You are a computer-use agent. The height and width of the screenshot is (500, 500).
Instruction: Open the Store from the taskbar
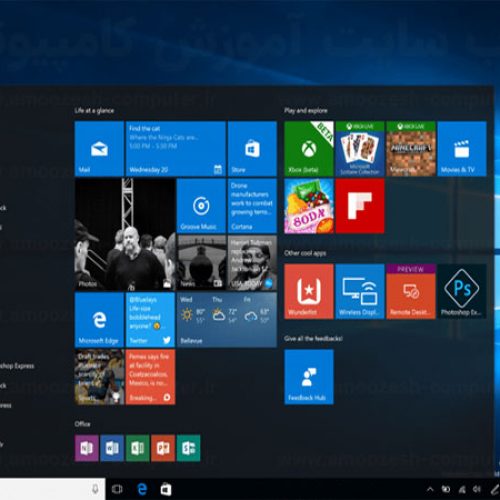coord(166,489)
